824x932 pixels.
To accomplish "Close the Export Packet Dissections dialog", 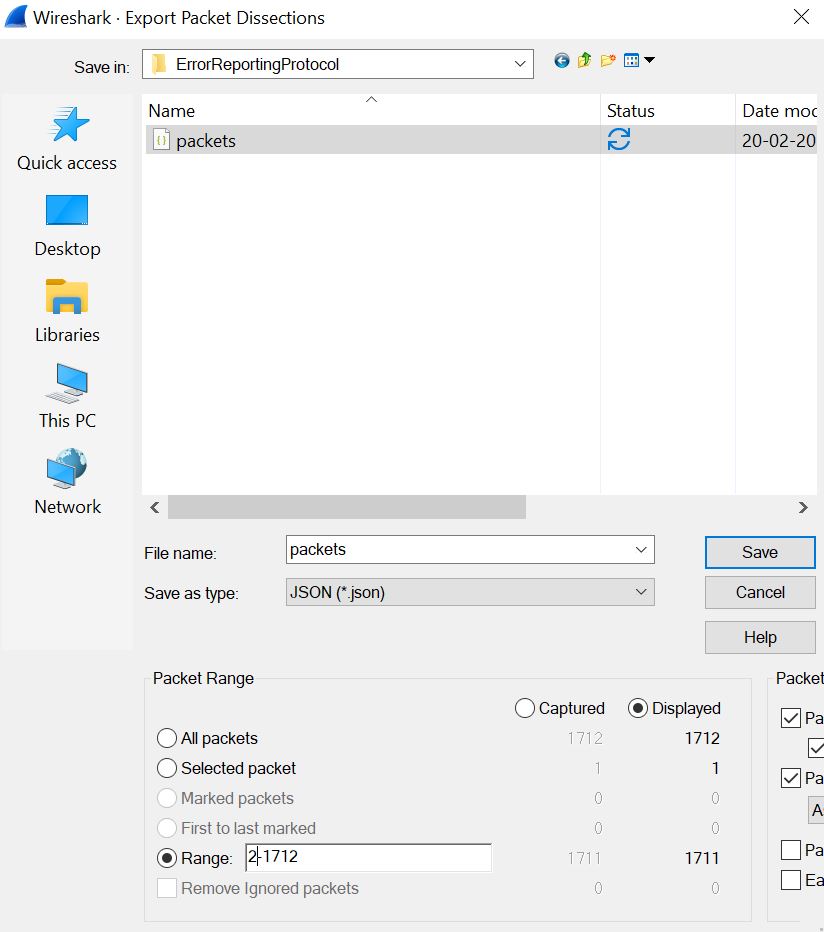I will [x=801, y=17].
